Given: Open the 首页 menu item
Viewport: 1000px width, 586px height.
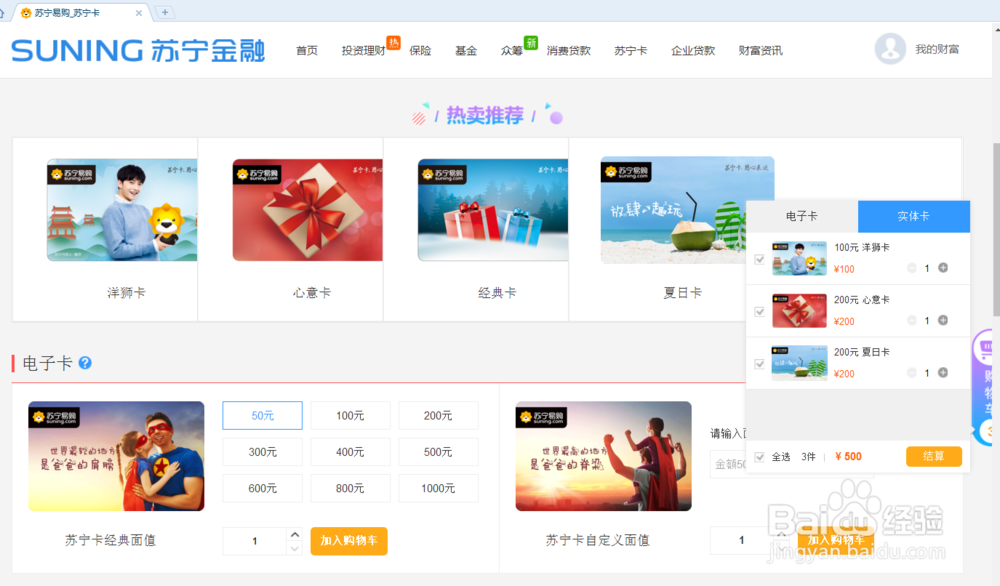Looking at the screenshot, I should [307, 50].
